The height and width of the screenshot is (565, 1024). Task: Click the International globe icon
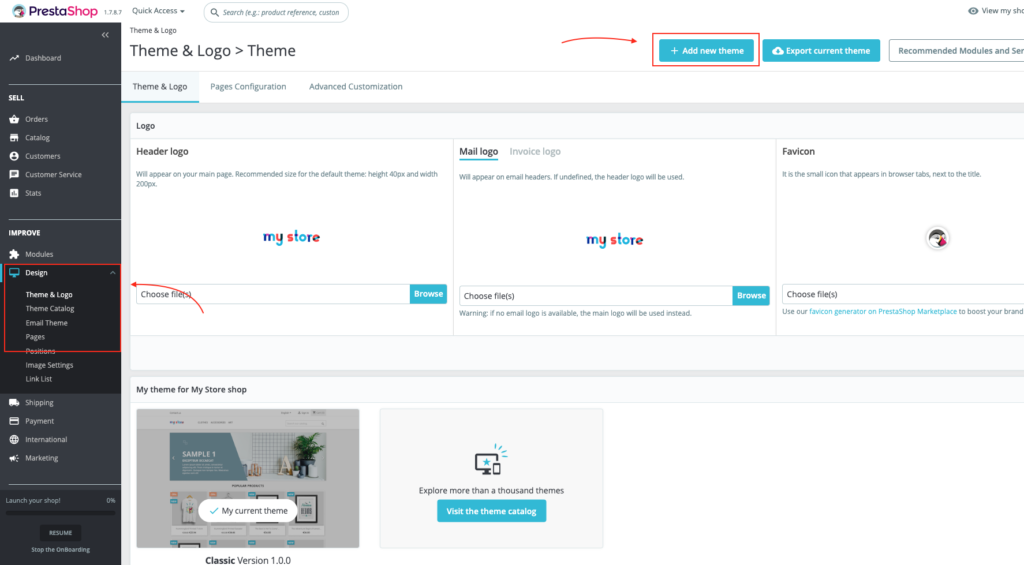tap(14, 440)
